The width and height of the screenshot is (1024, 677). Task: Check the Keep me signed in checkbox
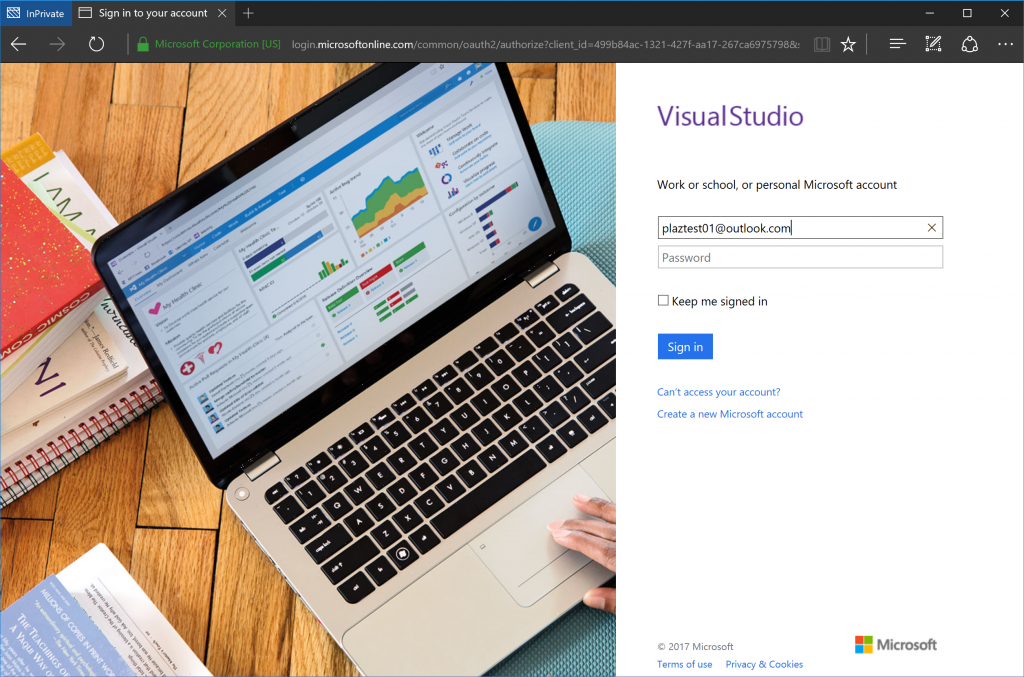click(664, 300)
